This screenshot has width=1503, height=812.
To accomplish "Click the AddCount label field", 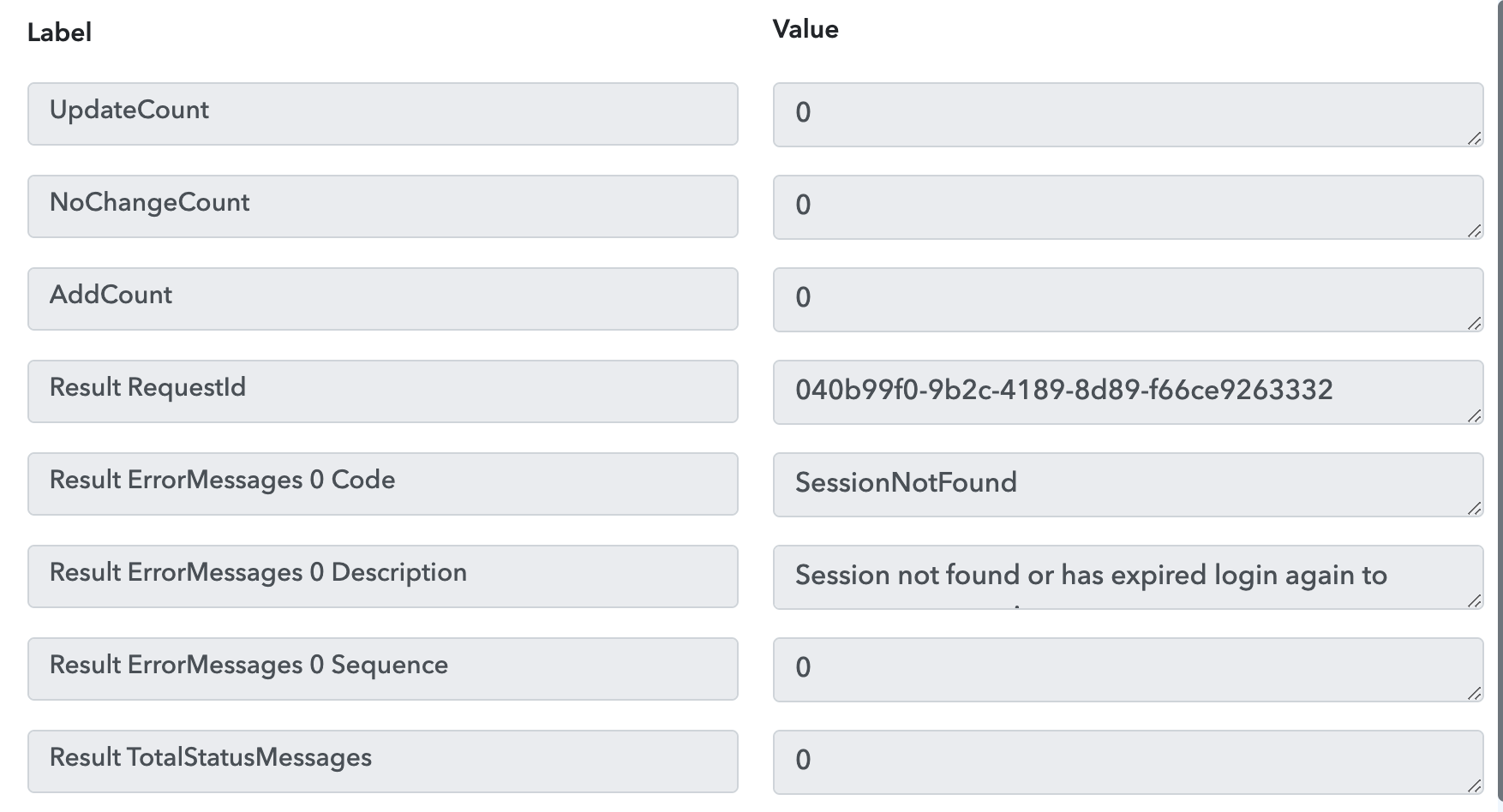I will [x=382, y=299].
